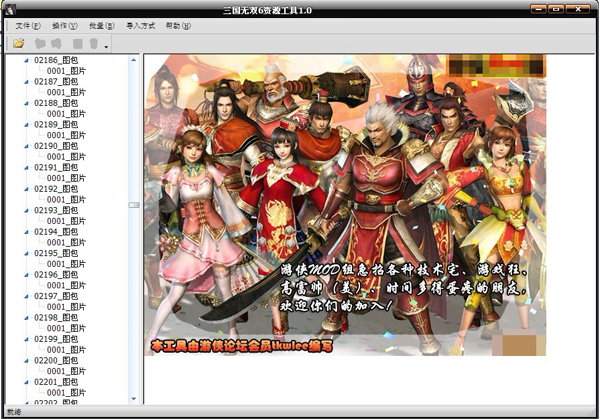
Task: Select the 02199_图包 label in the tree
Action: click(56, 339)
